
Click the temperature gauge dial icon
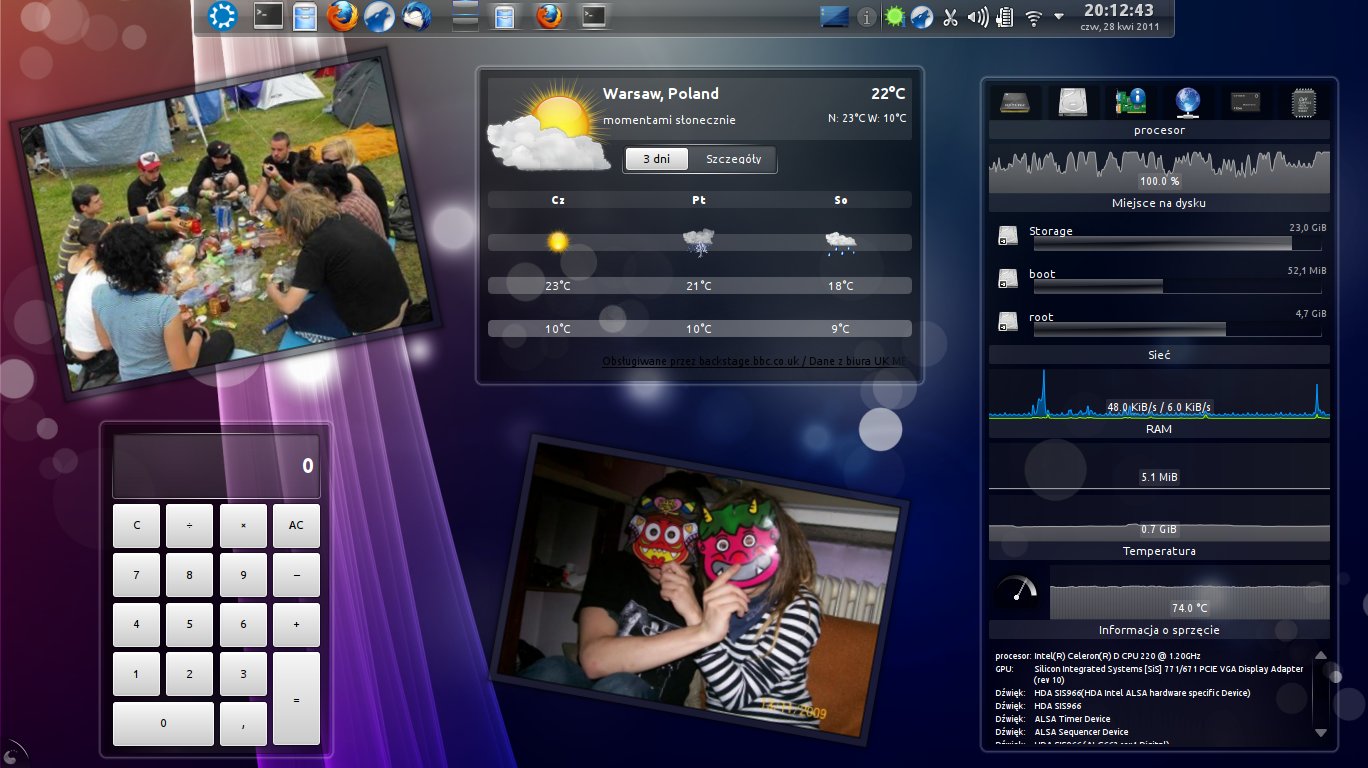tap(1018, 590)
